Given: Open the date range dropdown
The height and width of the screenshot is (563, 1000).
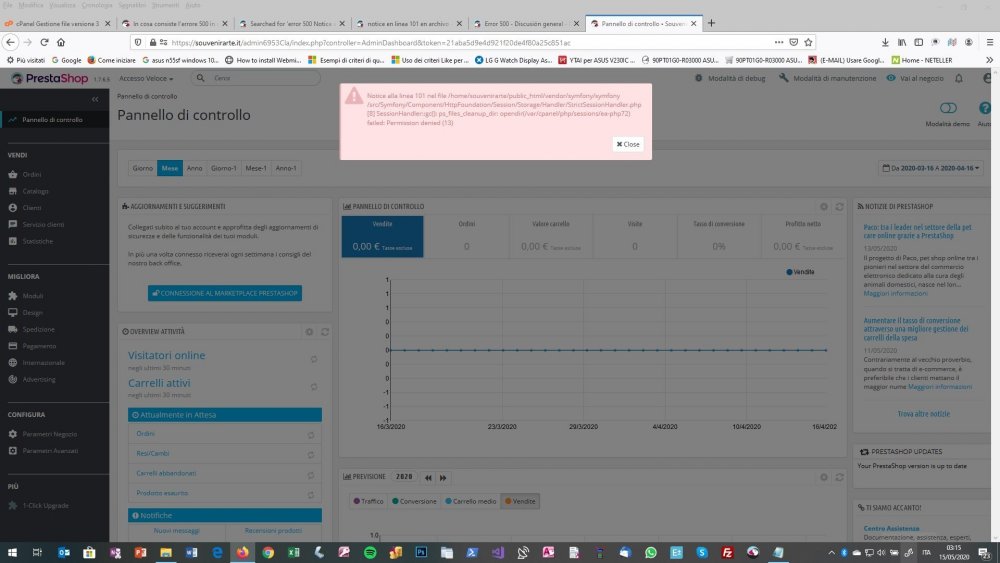Looking at the screenshot, I should click(x=930, y=168).
